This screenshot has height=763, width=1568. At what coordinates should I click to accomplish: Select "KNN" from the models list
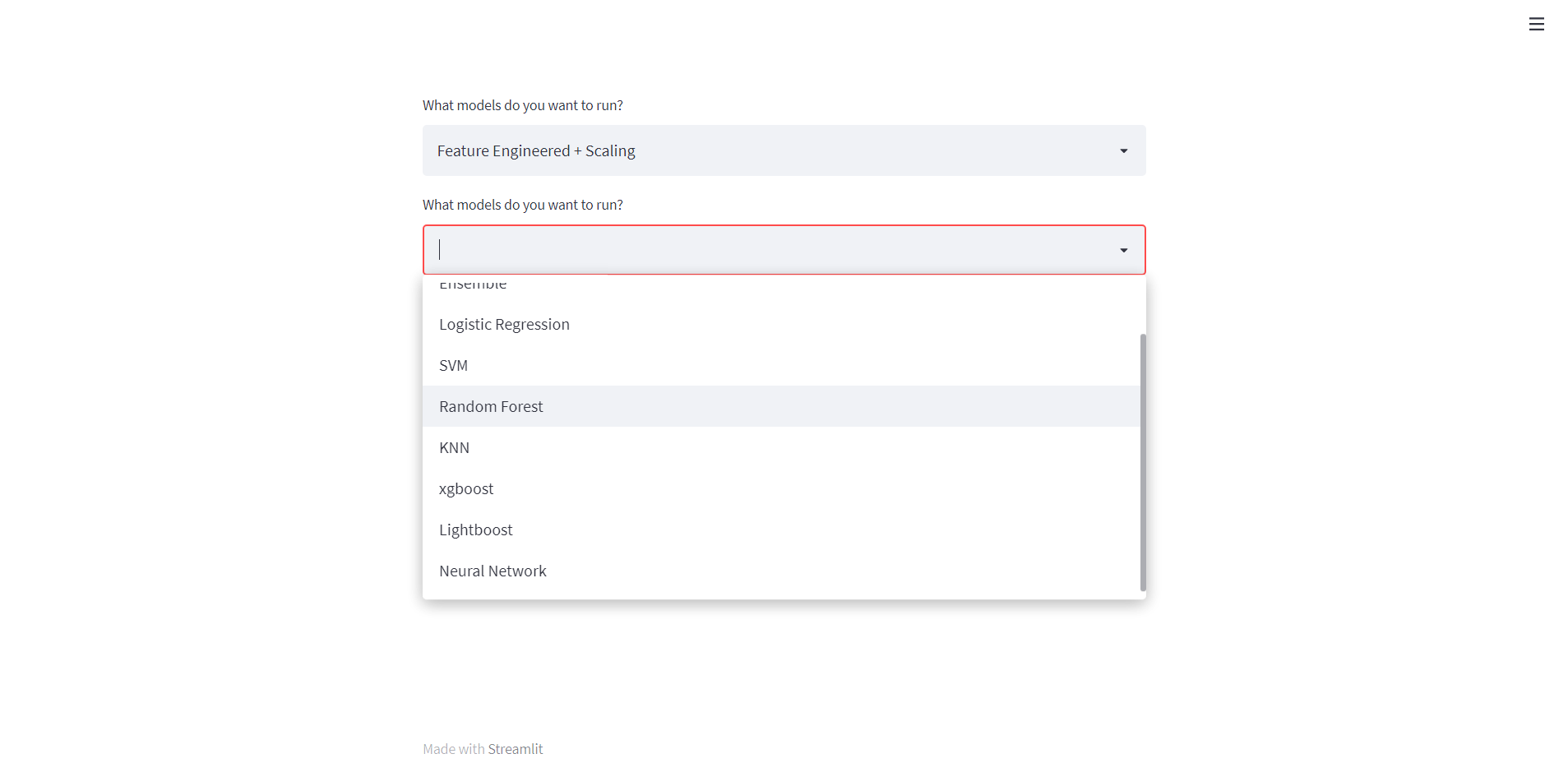coord(454,447)
